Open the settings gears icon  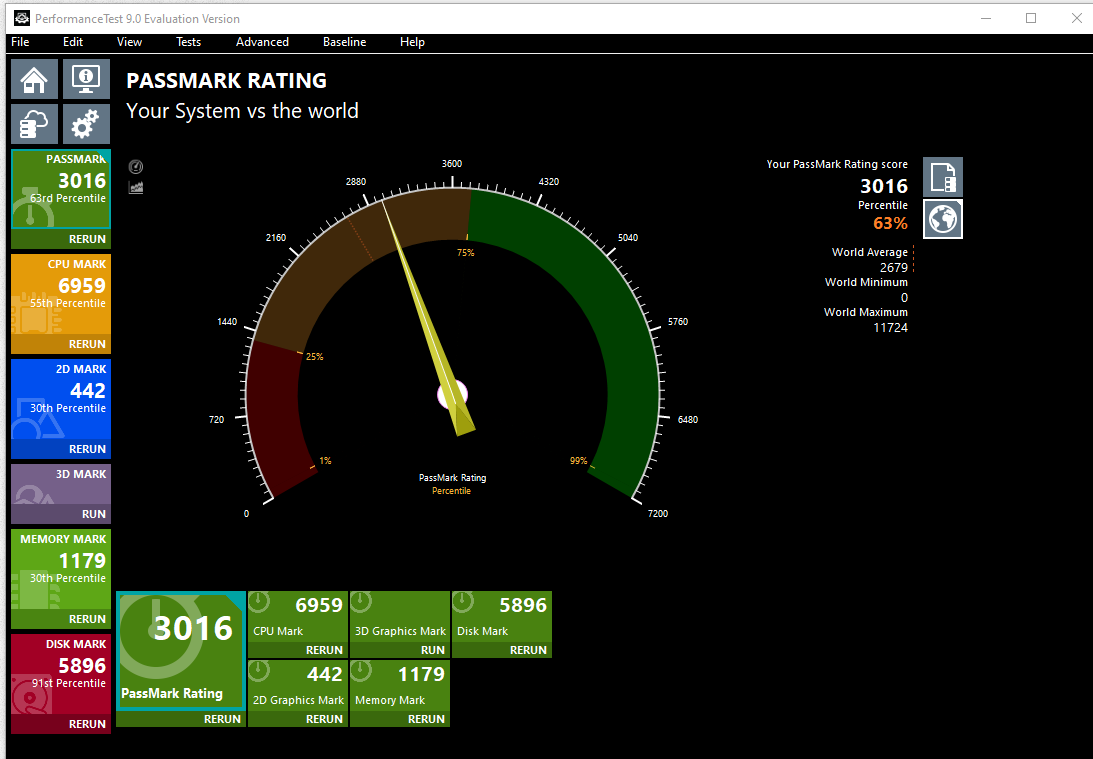coord(86,124)
